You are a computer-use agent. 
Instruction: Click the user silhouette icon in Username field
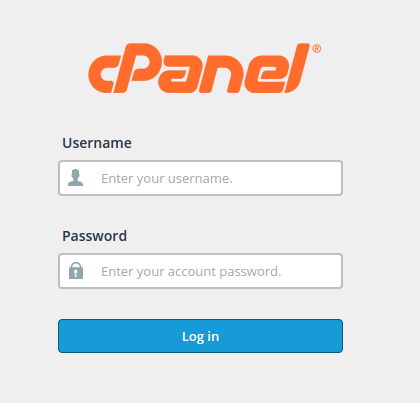pyautogui.click(x=76, y=178)
